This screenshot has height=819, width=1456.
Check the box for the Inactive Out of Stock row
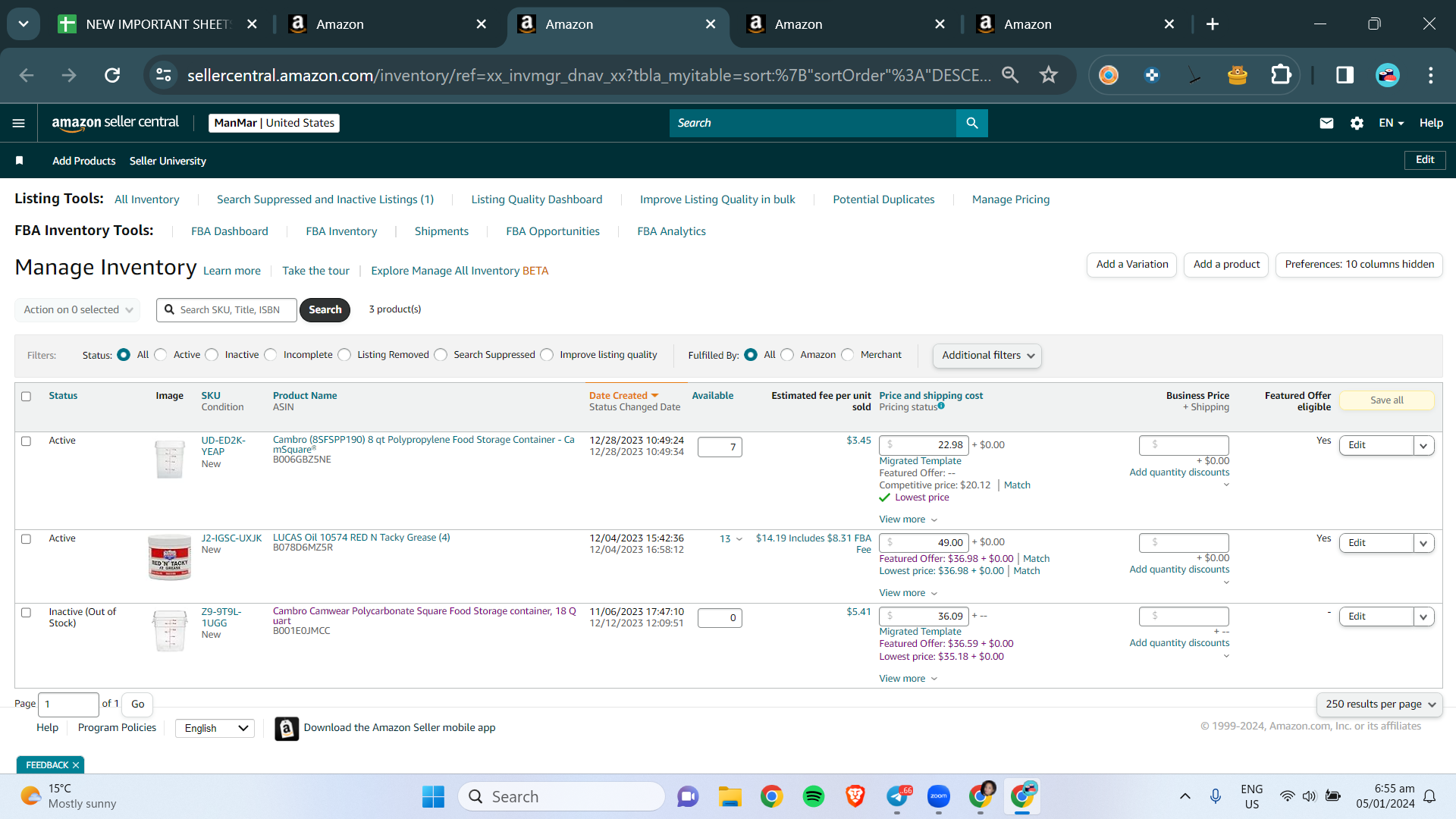pyautogui.click(x=27, y=612)
